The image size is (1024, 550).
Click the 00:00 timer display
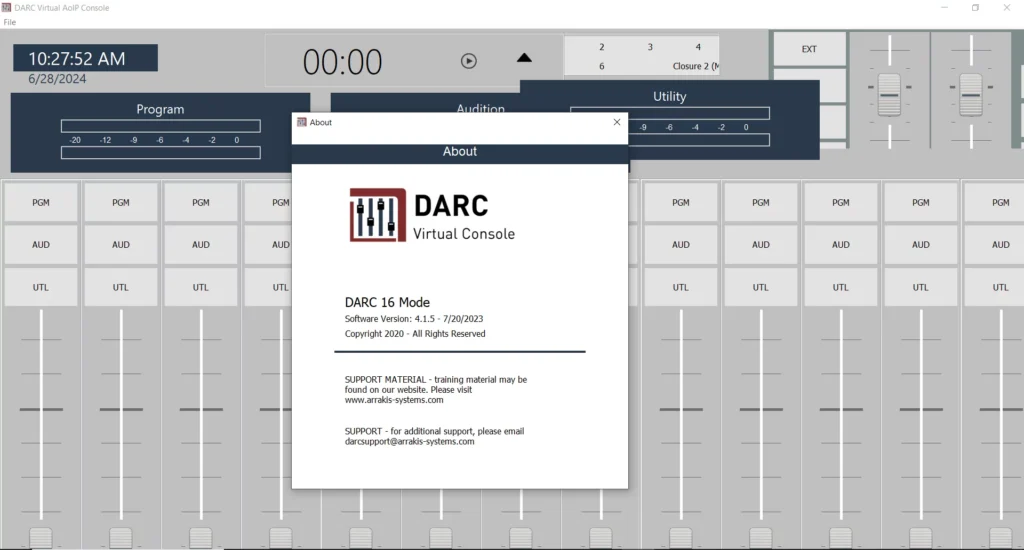tap(342, 62)
